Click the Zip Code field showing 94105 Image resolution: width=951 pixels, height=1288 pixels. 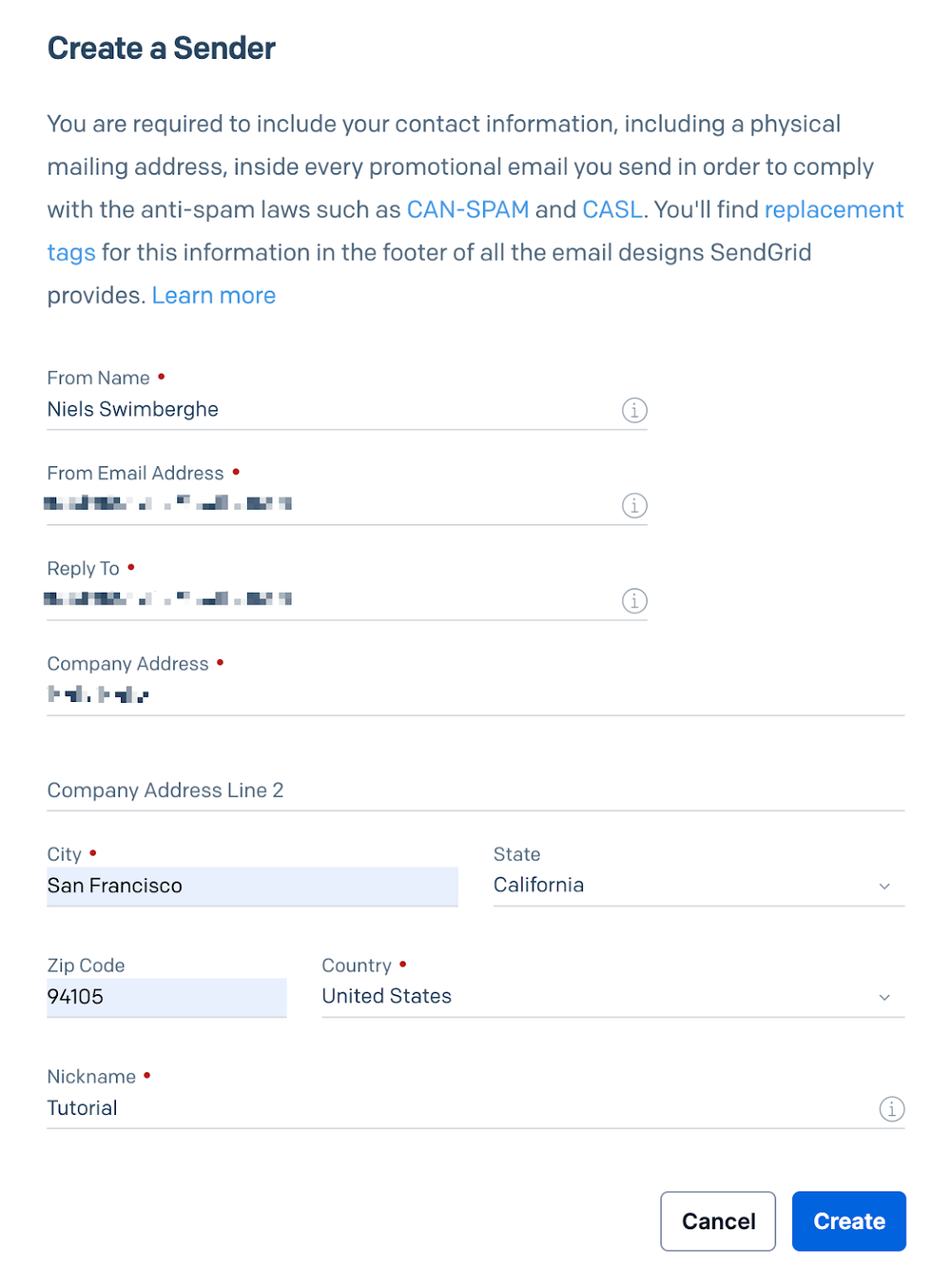(166, 997)
